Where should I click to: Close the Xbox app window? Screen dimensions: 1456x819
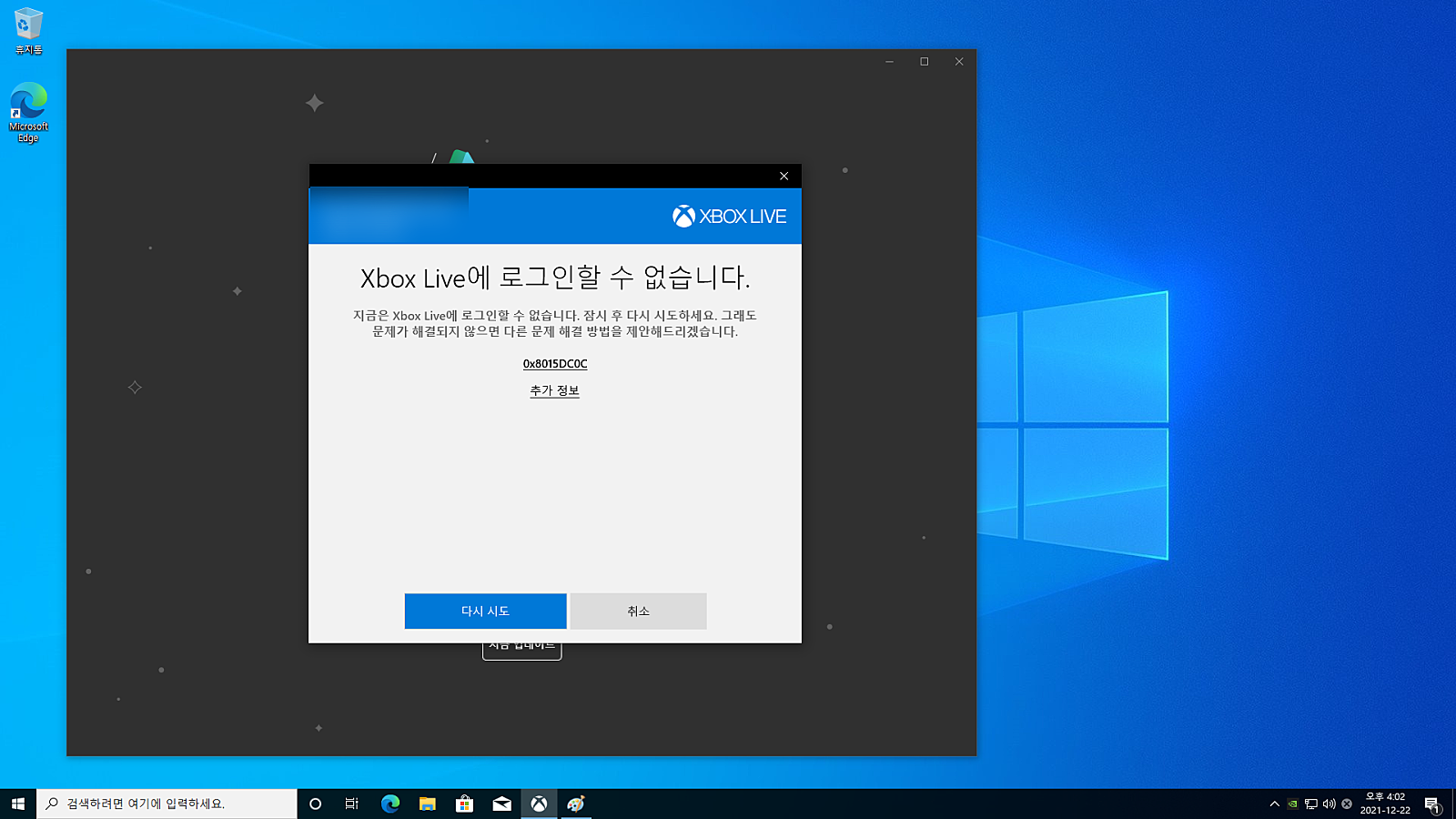pyautogui.click(x=959, y=62)
